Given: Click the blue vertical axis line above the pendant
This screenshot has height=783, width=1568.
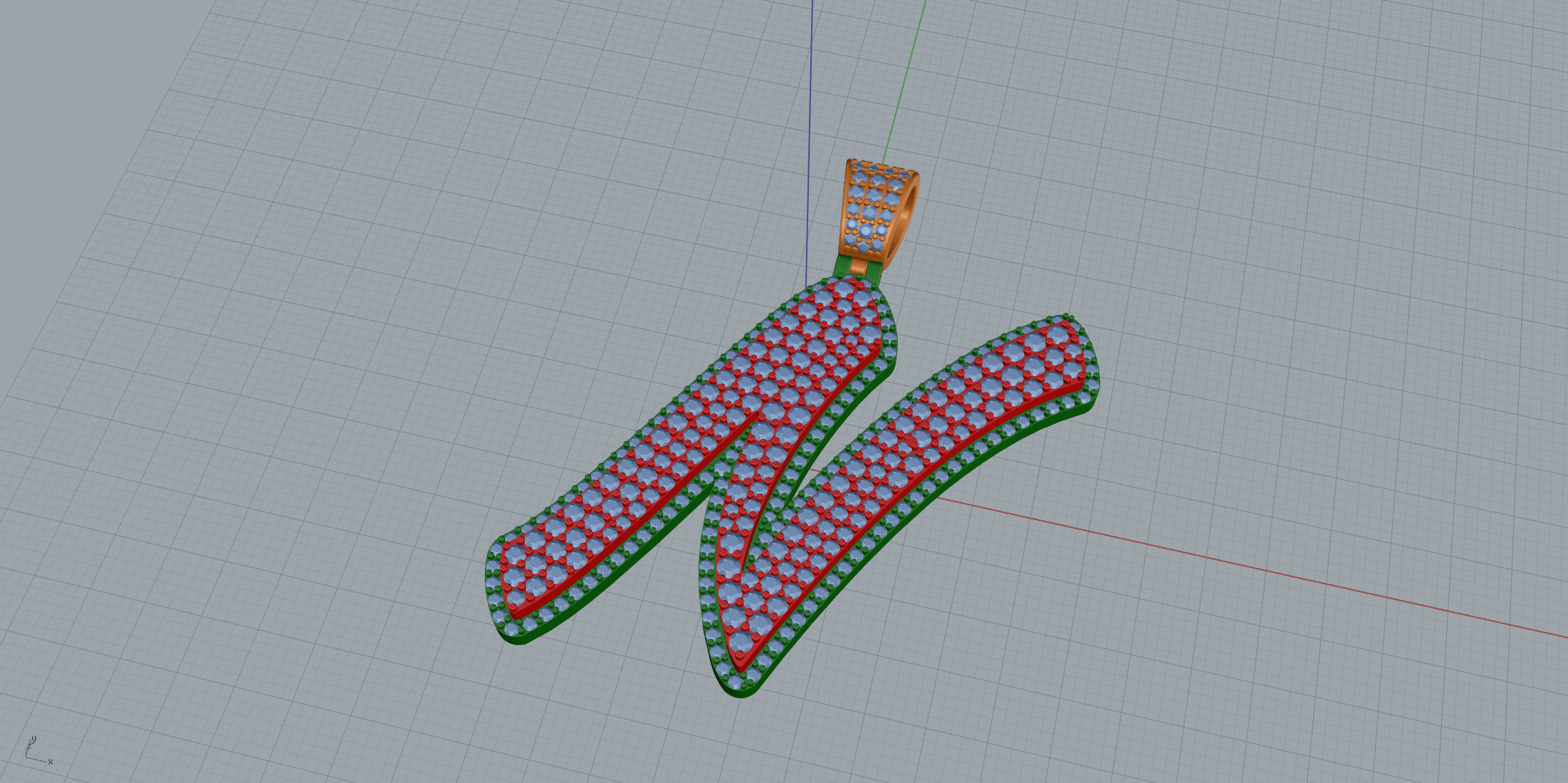Looking at the screenshot, I should click(810, 142).
